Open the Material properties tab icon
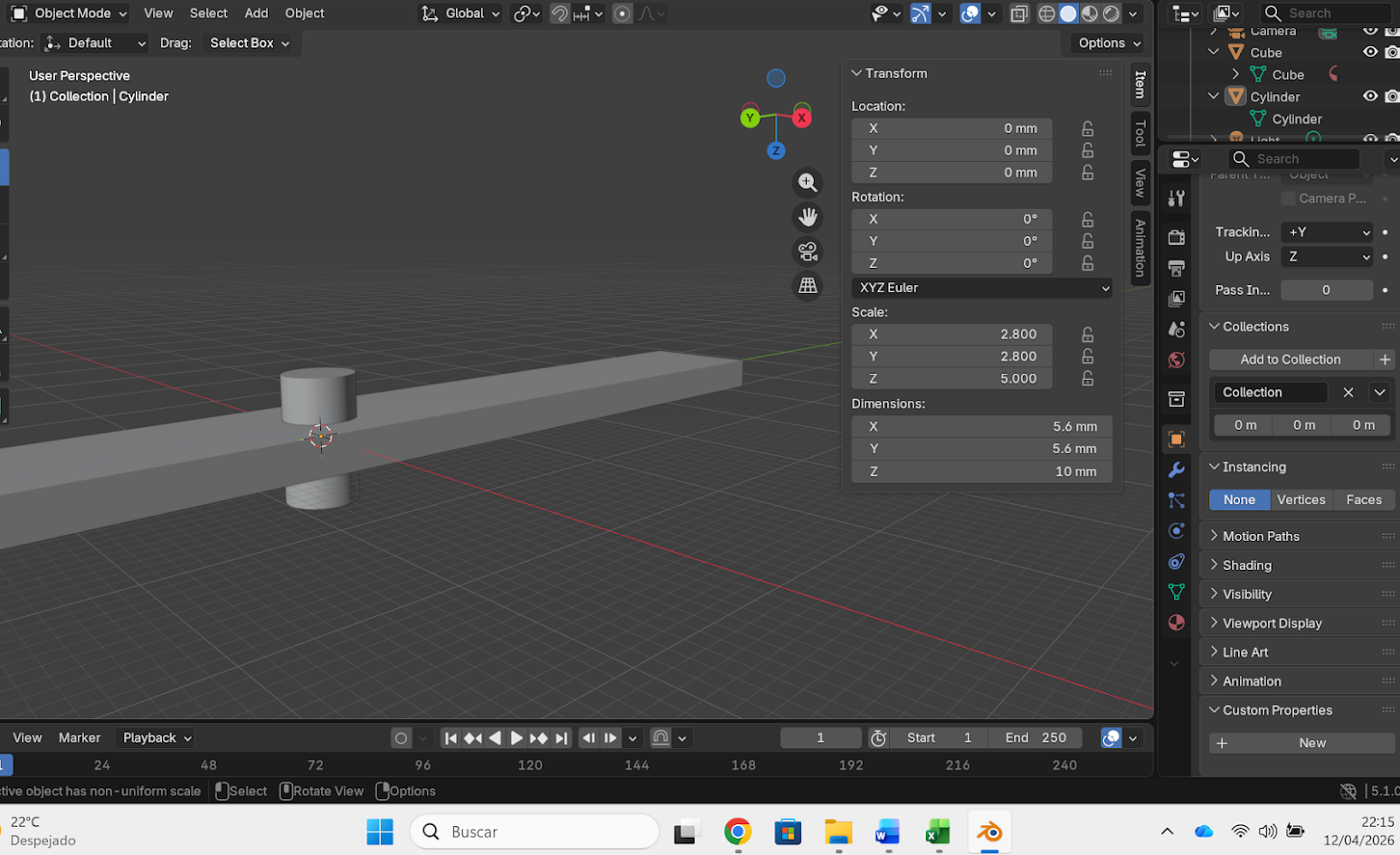The width and height of the screenshot is (1400, 855). (x=1176, y=622)
